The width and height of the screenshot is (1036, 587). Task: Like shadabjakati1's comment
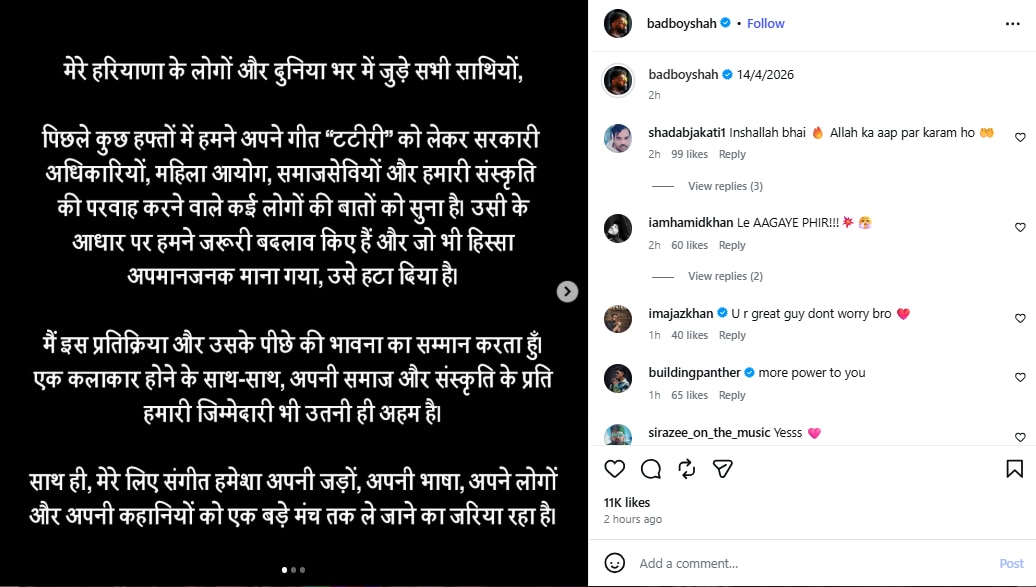(x=1020, y=138)
